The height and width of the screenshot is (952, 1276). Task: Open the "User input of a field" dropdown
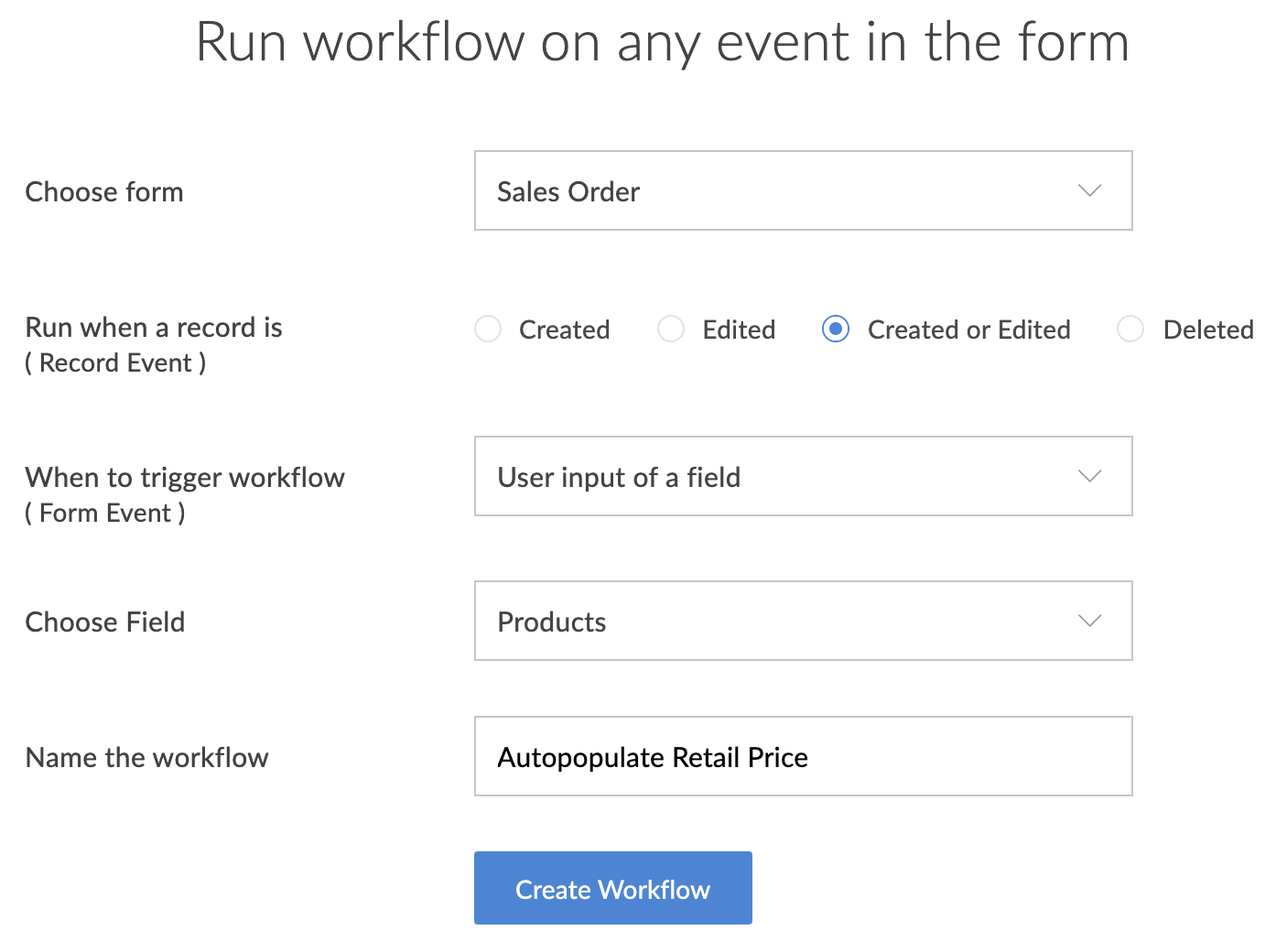pos(802,476)
